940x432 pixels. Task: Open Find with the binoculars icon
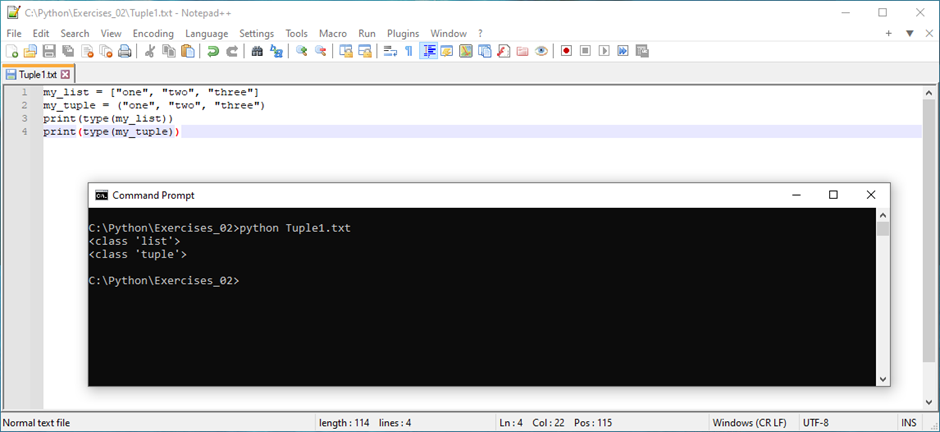tap(257, 51)
